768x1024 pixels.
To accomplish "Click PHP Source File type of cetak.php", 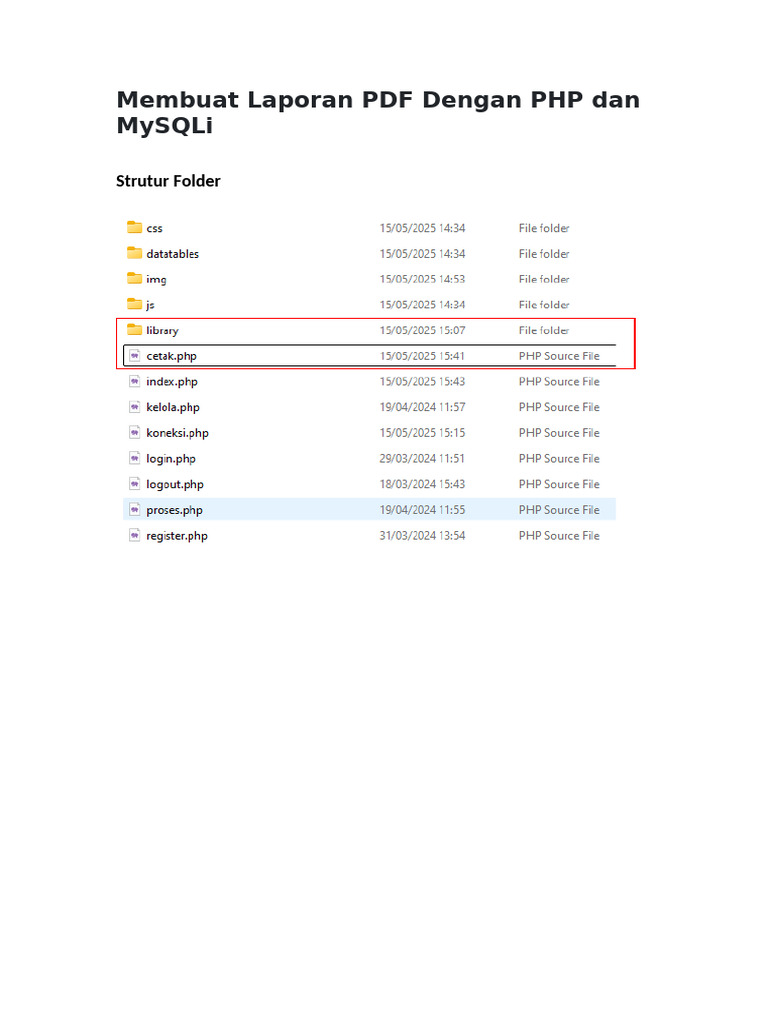I will point(559,356).
